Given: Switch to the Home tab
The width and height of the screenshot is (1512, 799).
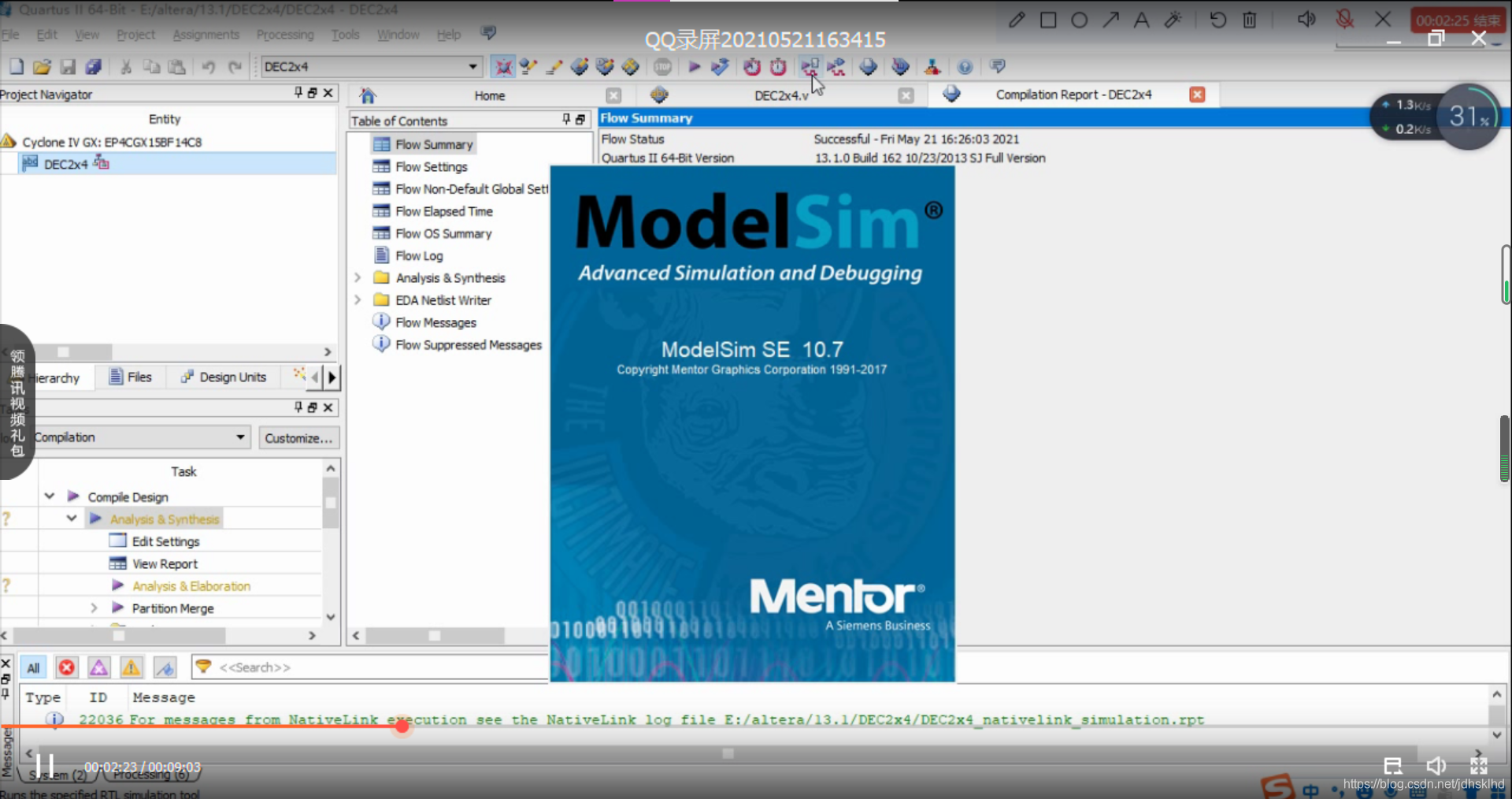Looking at the screenshot, I should tap(489, 95).
